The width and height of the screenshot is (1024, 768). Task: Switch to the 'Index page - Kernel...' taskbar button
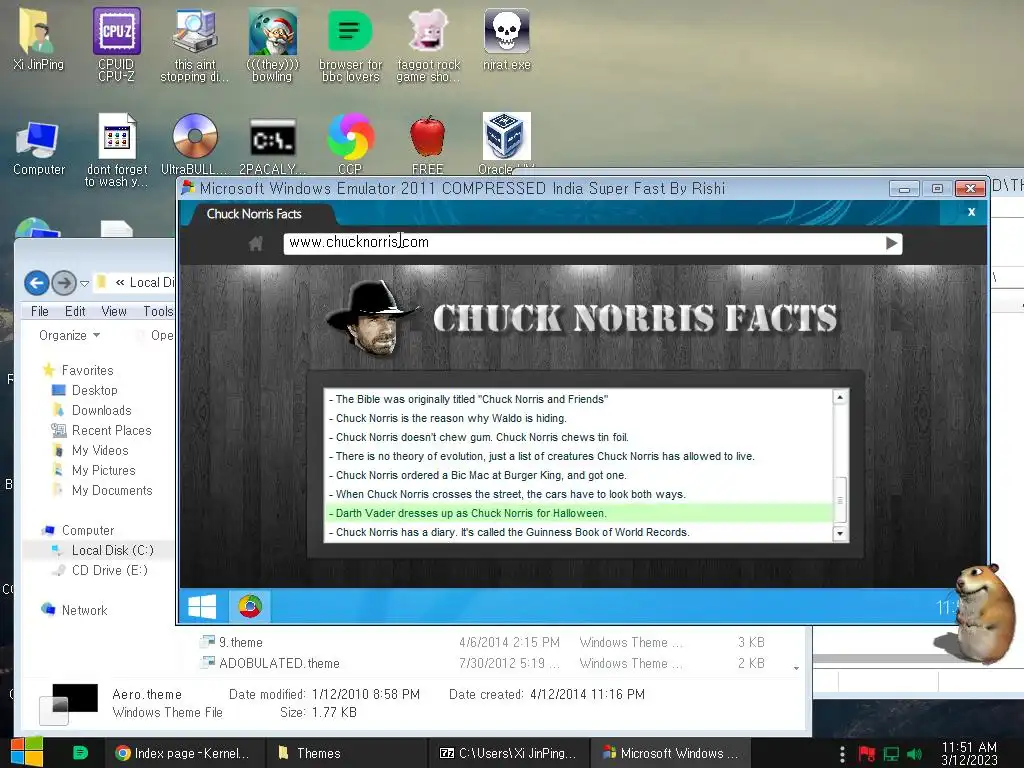pos(184,753)
